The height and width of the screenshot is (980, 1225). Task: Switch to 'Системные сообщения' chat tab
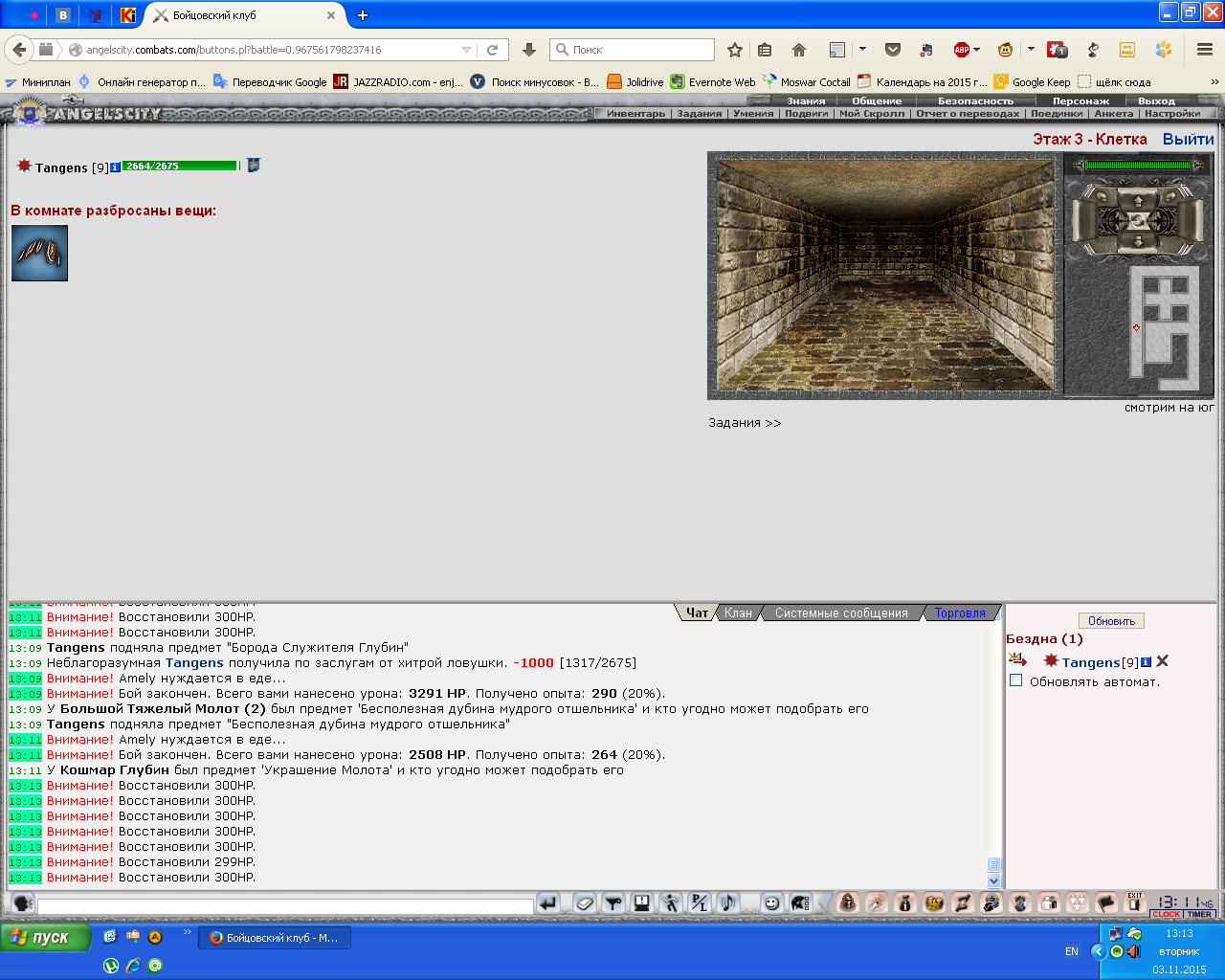[841, 613]
